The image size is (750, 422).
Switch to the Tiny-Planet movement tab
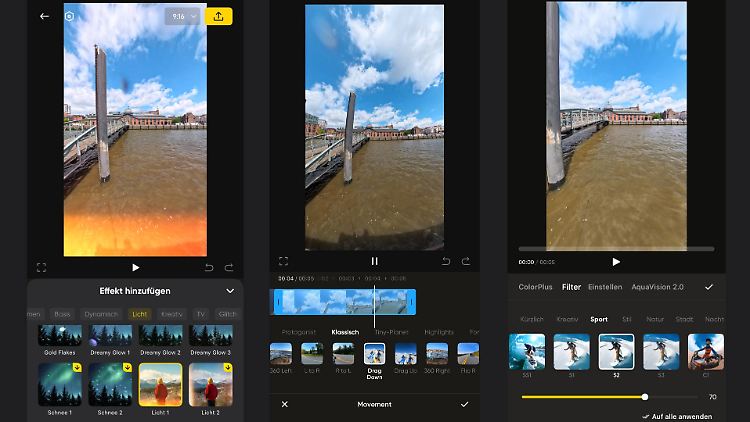tap(392, 332)
